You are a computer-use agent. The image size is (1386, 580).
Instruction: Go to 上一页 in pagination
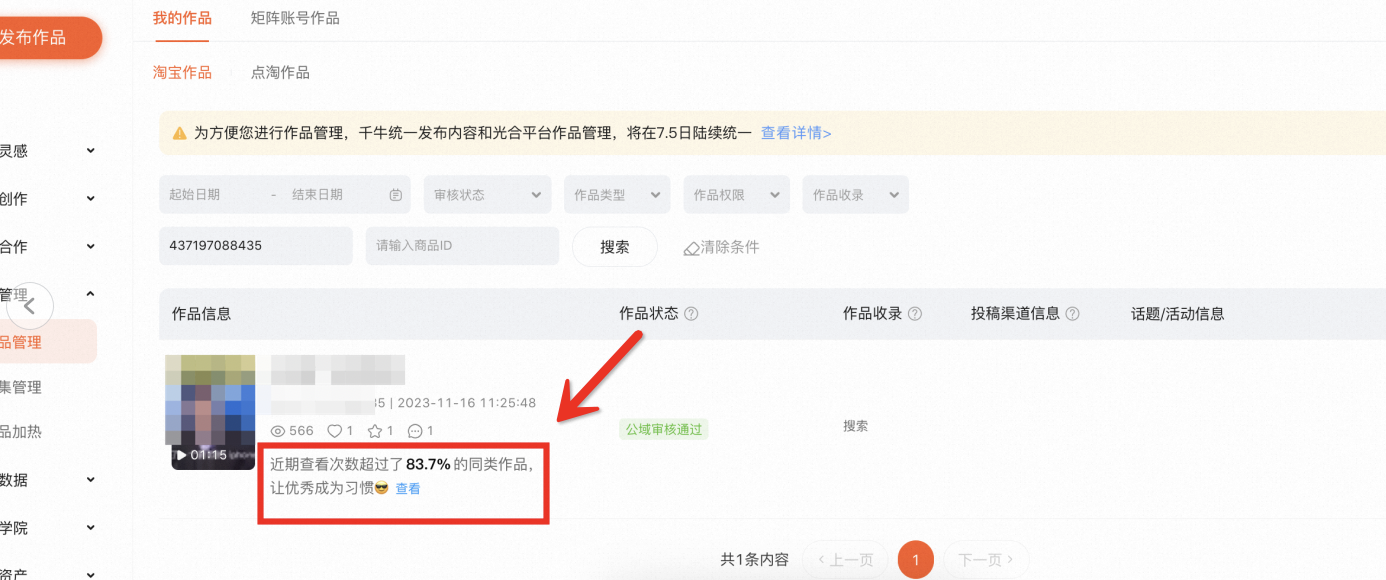pos(846,560)
